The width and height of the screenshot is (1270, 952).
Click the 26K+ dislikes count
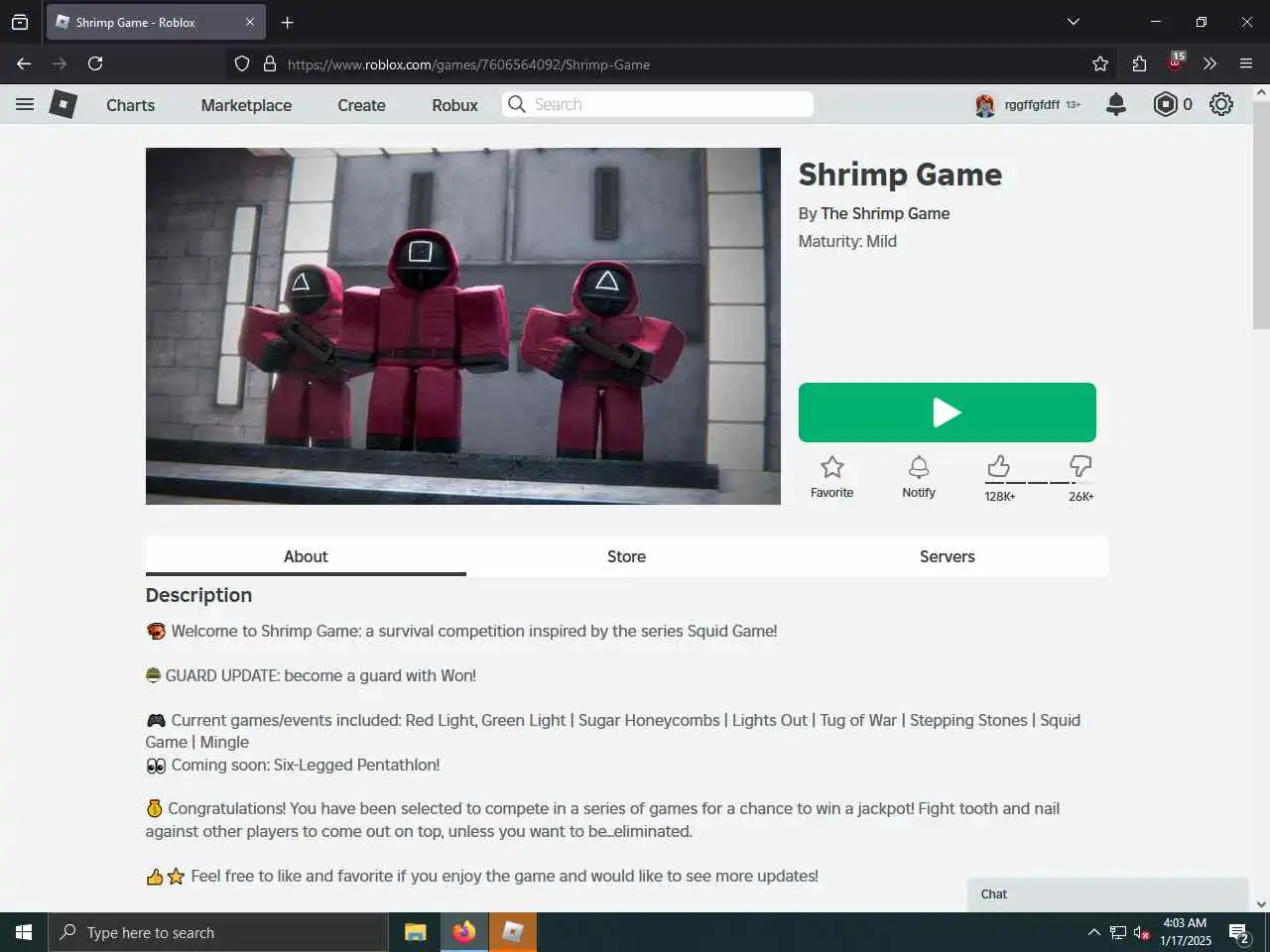click(1080, 496)
